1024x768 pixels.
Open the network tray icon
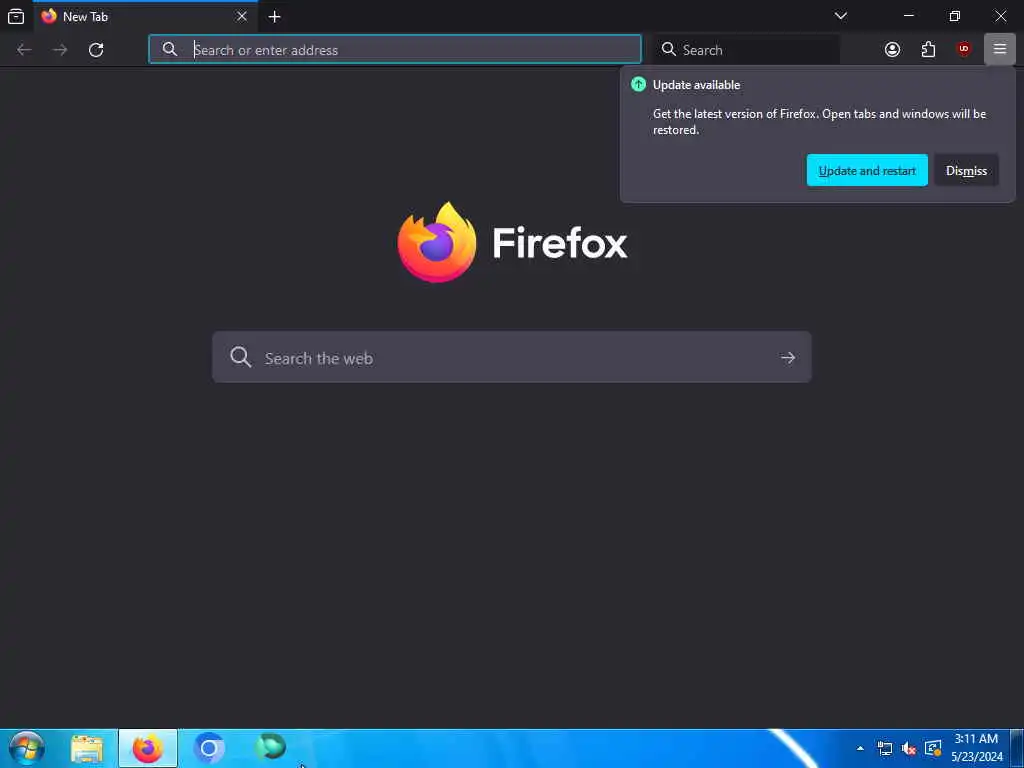[885, 748]
